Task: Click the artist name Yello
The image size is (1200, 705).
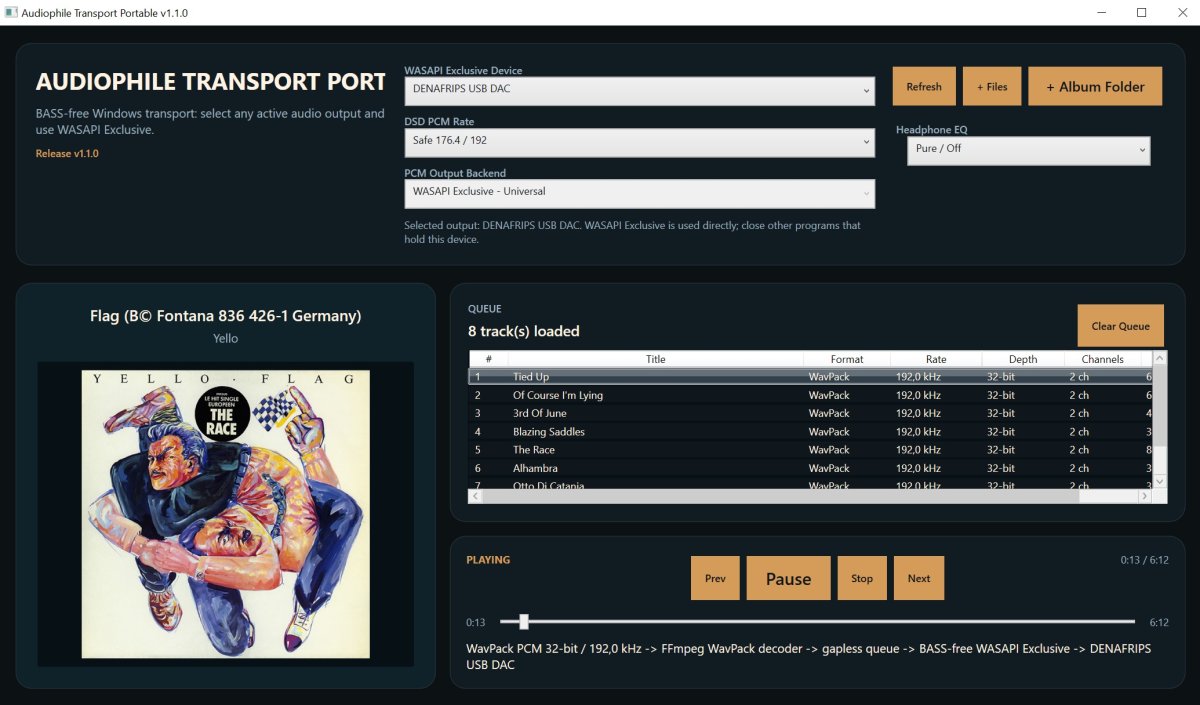Action: (x=226, y=338)
